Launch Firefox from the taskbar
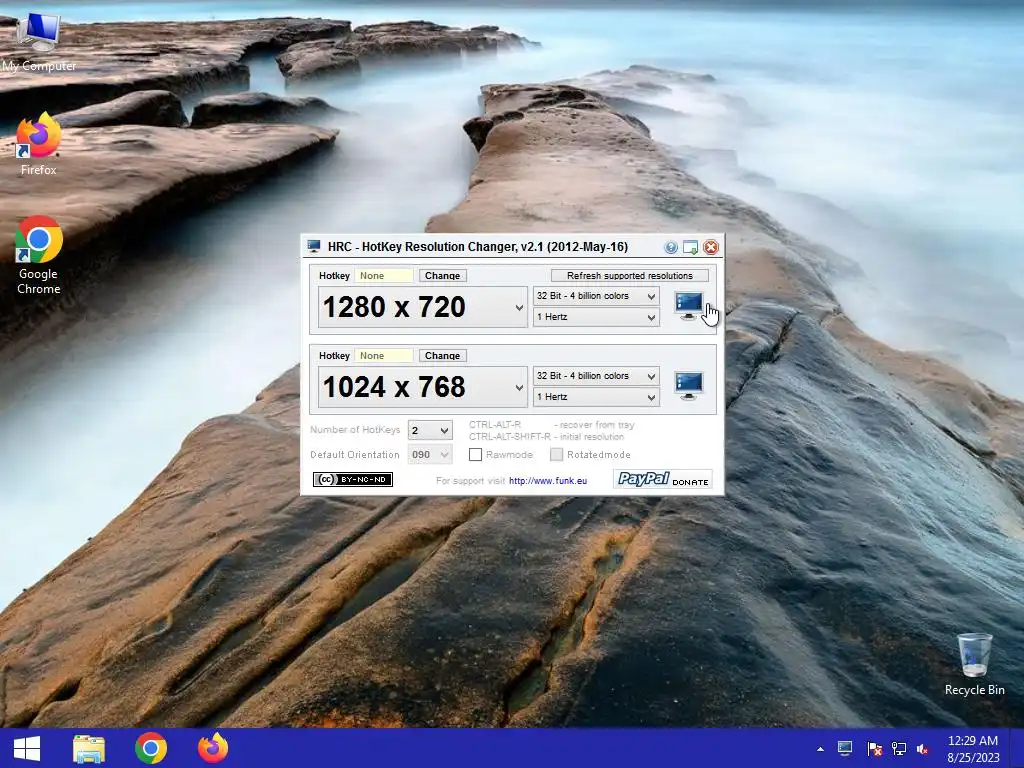Viewport: 1024px width, 768px height. point(213,748)
